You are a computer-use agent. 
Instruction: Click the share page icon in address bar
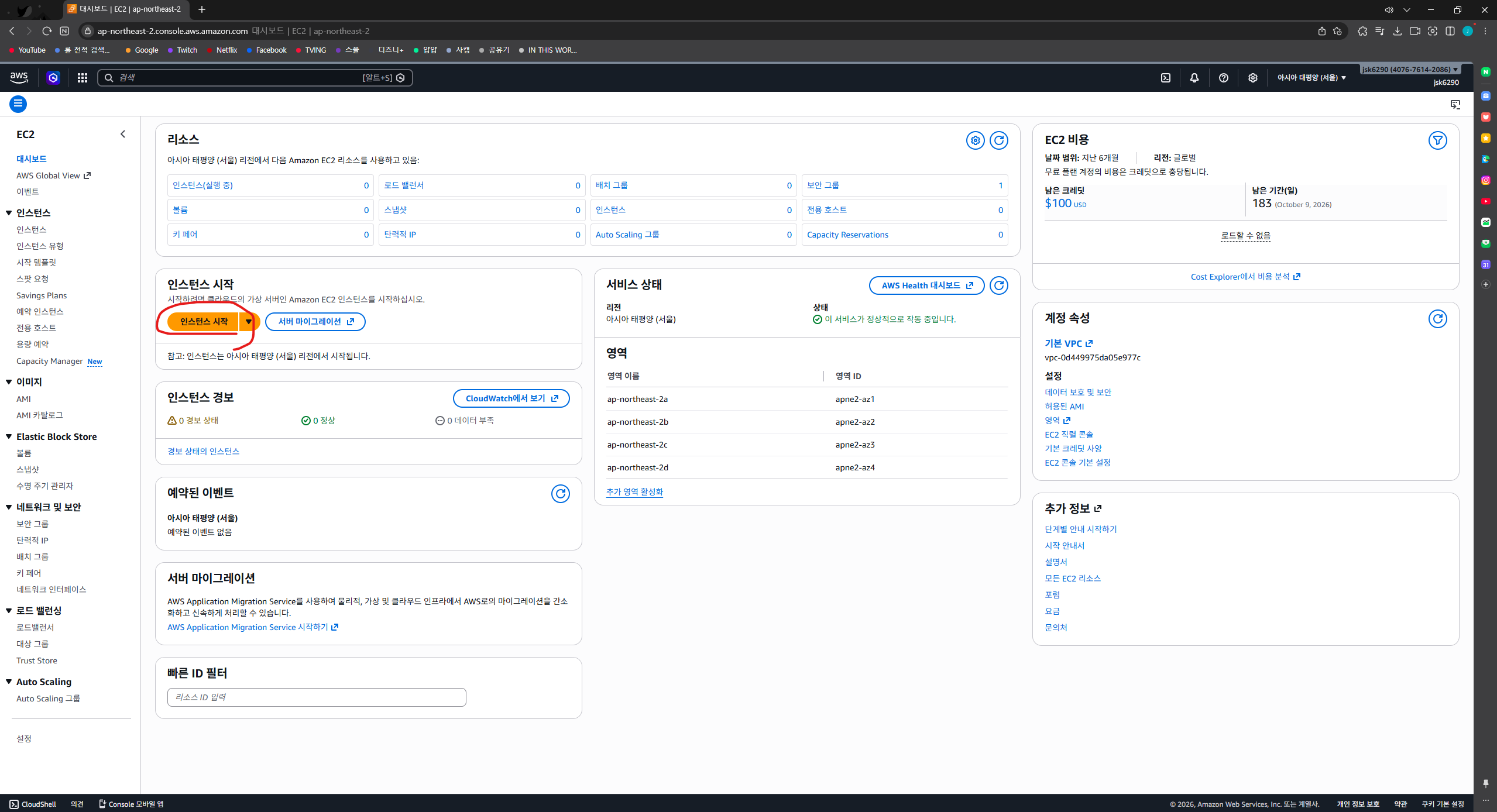coord(1321,31)
